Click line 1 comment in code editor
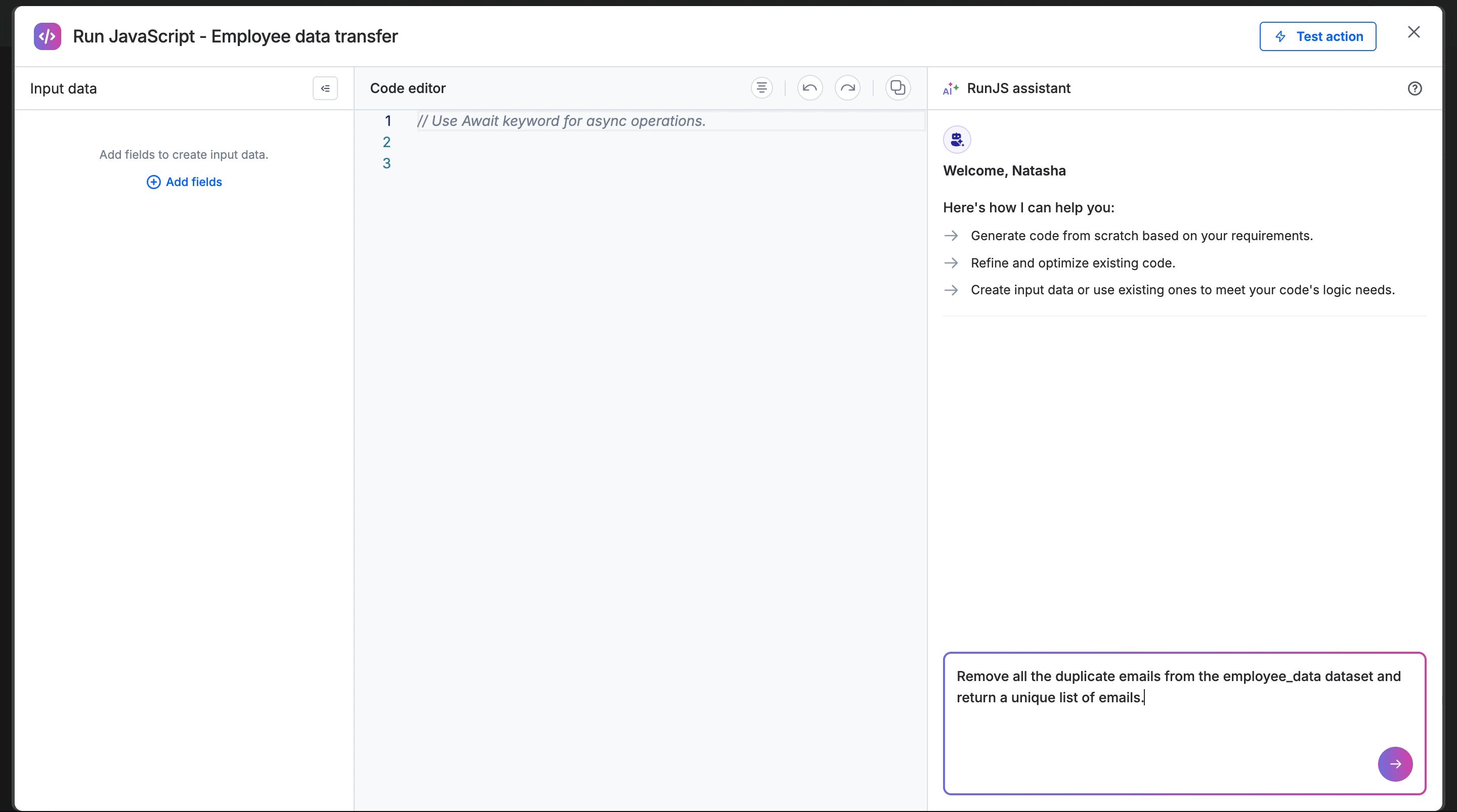Viewport: 1457px width, 812px height. pos(561,121)
